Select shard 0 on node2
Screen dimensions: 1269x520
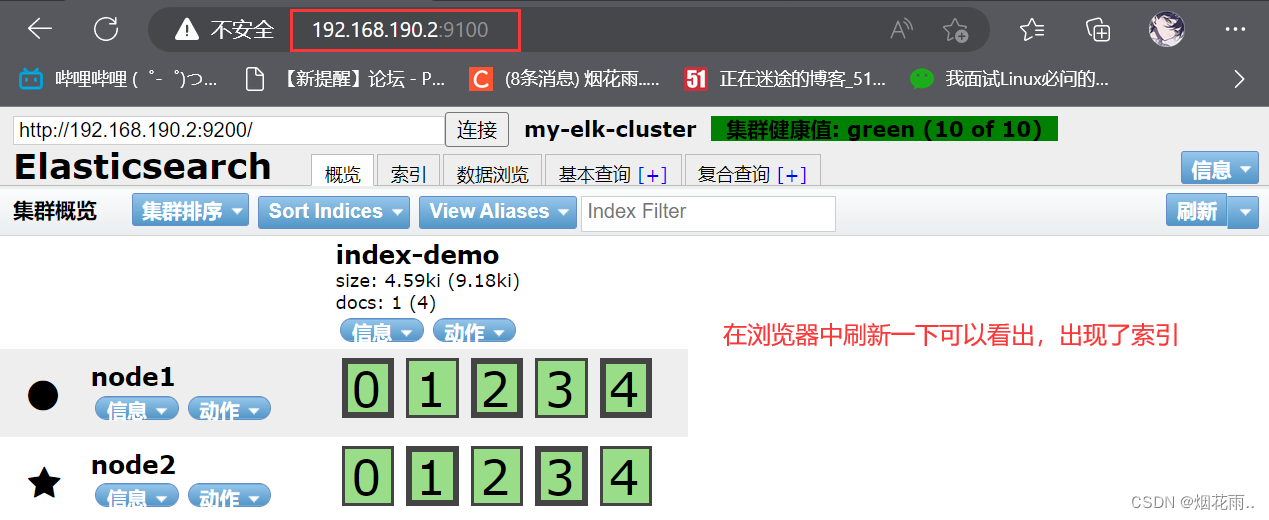click(367, 476)
